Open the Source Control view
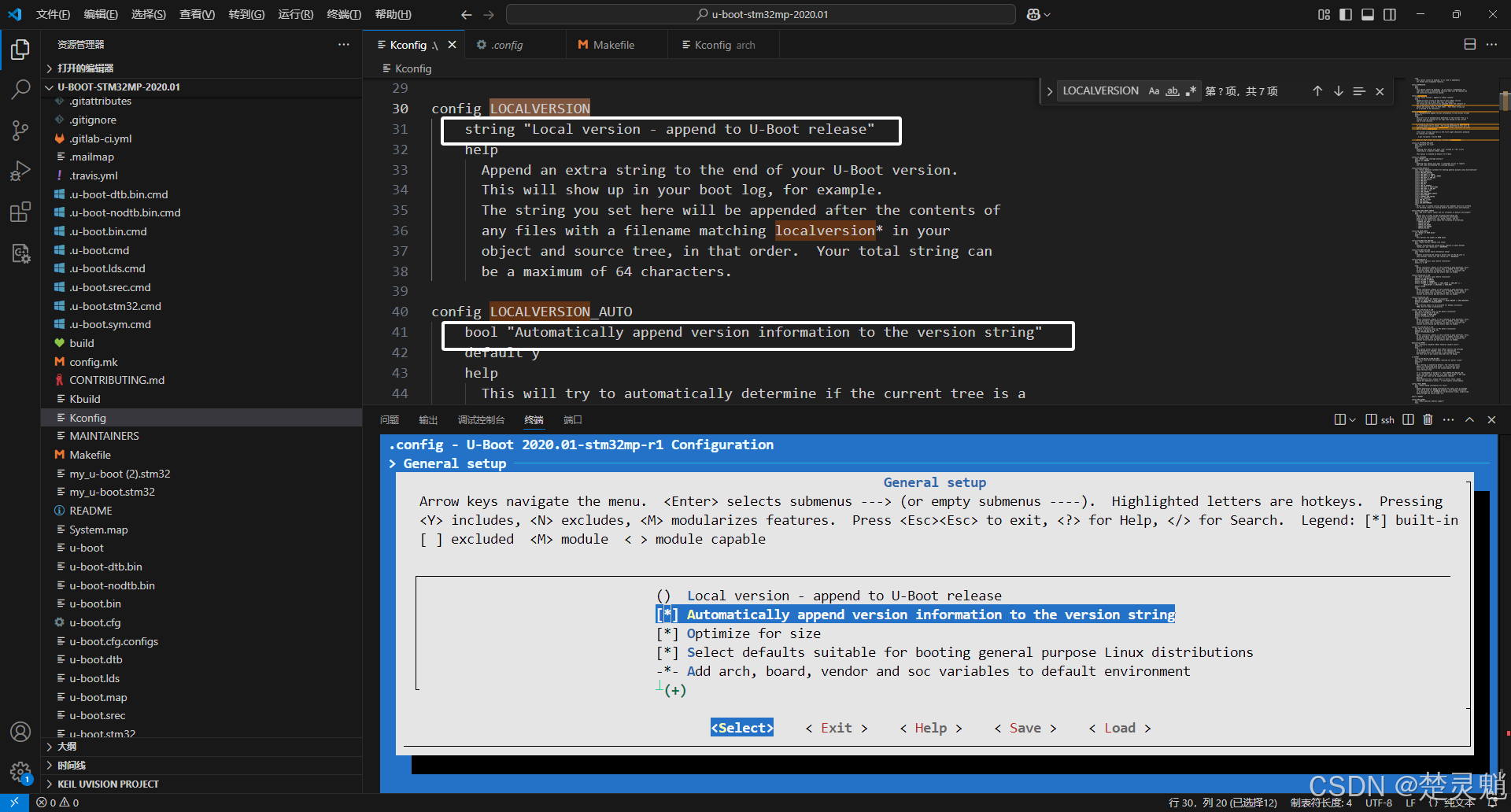 coord(20,131)
